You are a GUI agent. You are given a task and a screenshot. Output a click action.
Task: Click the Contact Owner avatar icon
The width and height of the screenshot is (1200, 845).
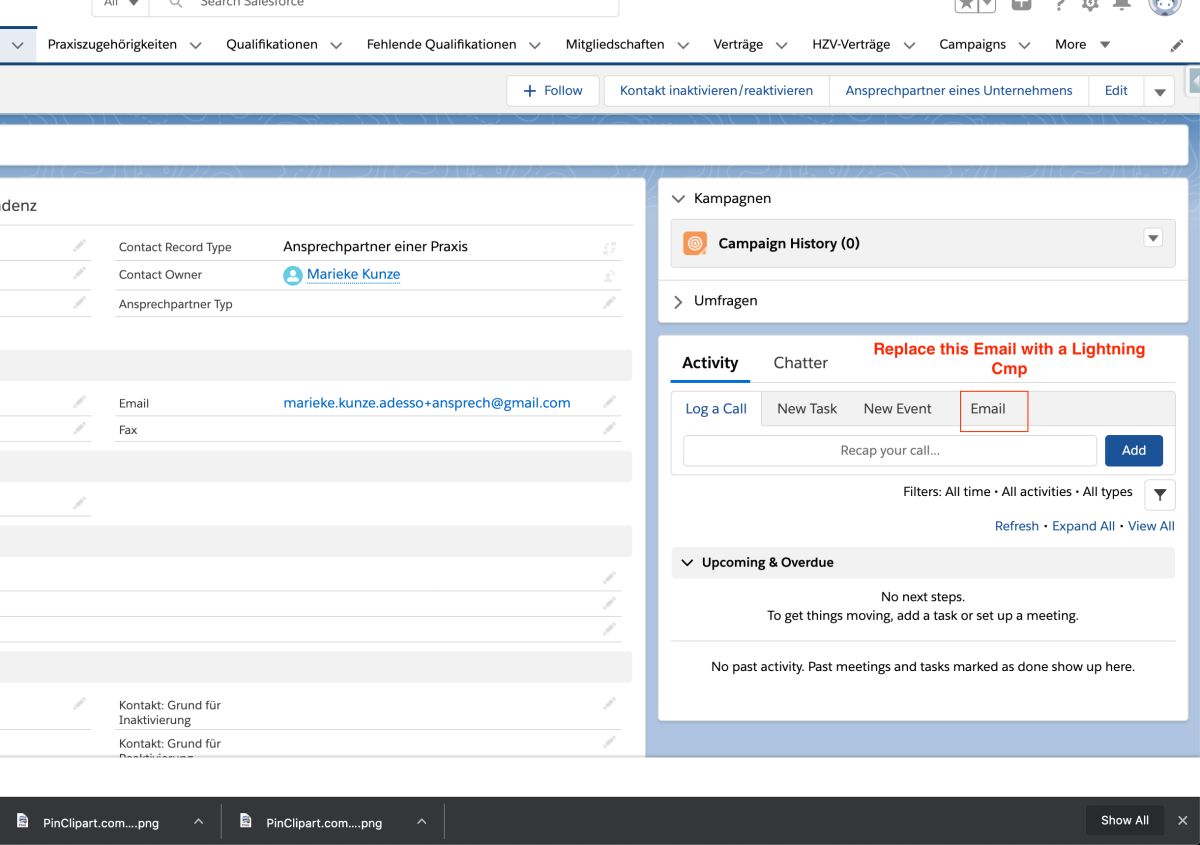pyautogui.click(x=292, y=275)
